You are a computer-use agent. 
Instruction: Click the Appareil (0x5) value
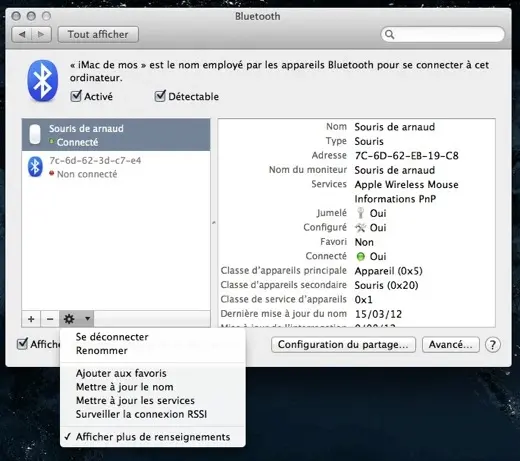[x=388, y=271]
